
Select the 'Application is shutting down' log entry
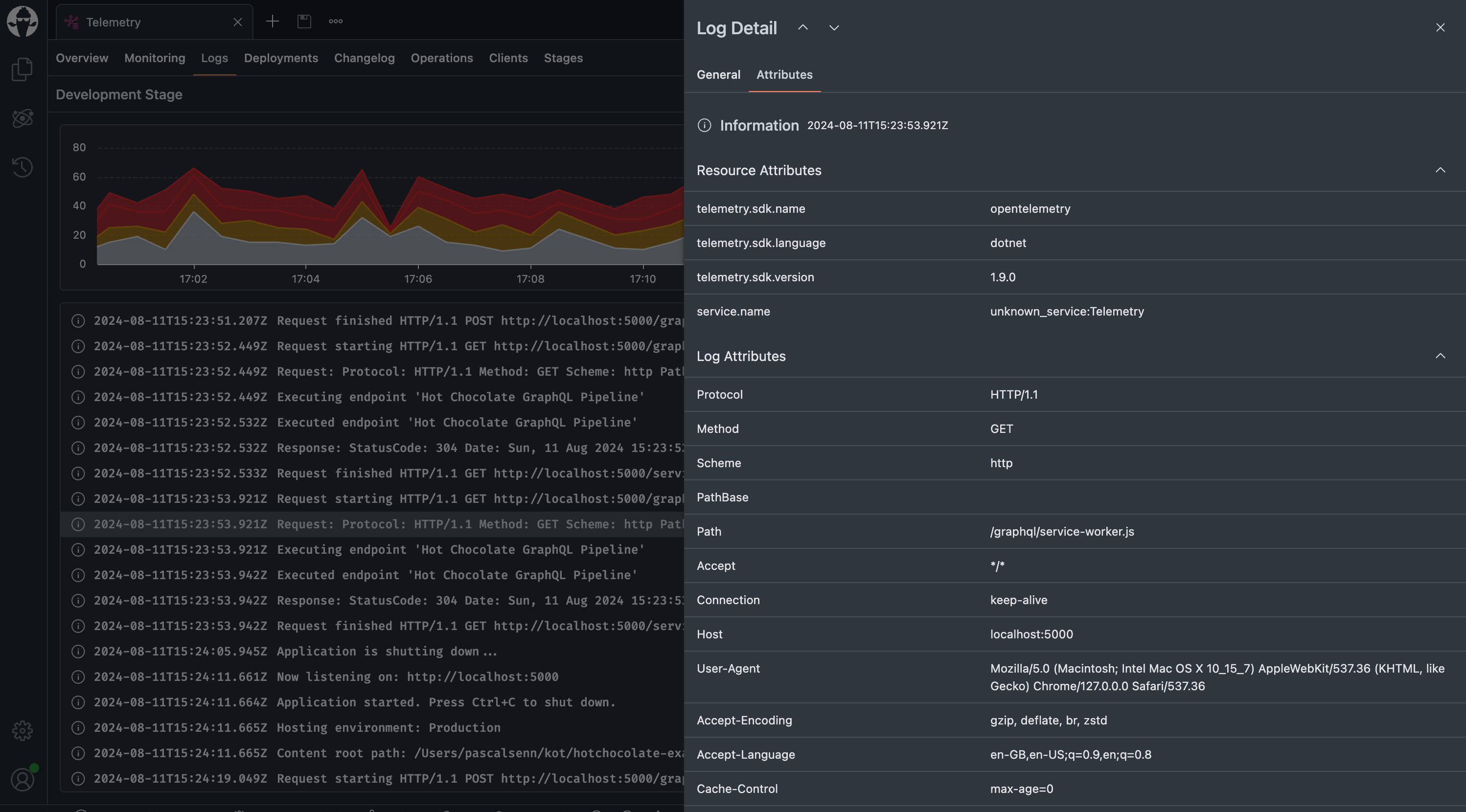tap(372, 652)
